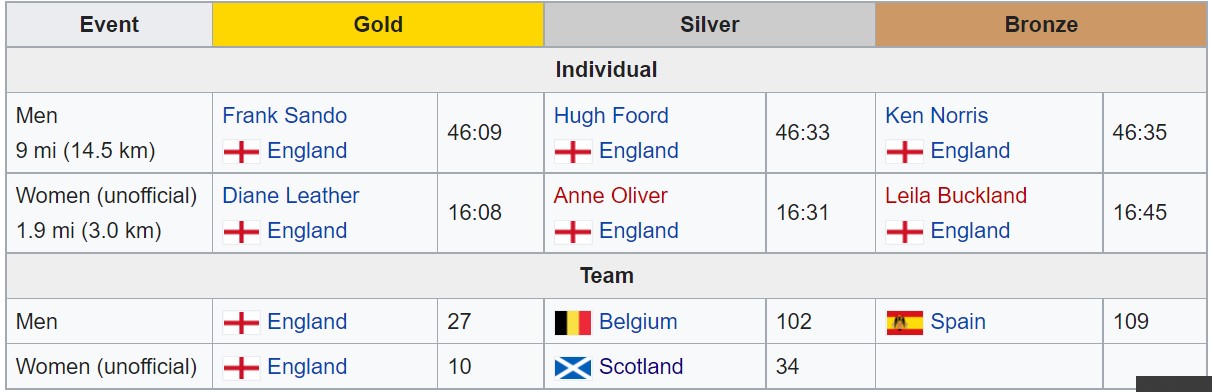
Task: Open the Frank Sando link
Action: [285, 115]
